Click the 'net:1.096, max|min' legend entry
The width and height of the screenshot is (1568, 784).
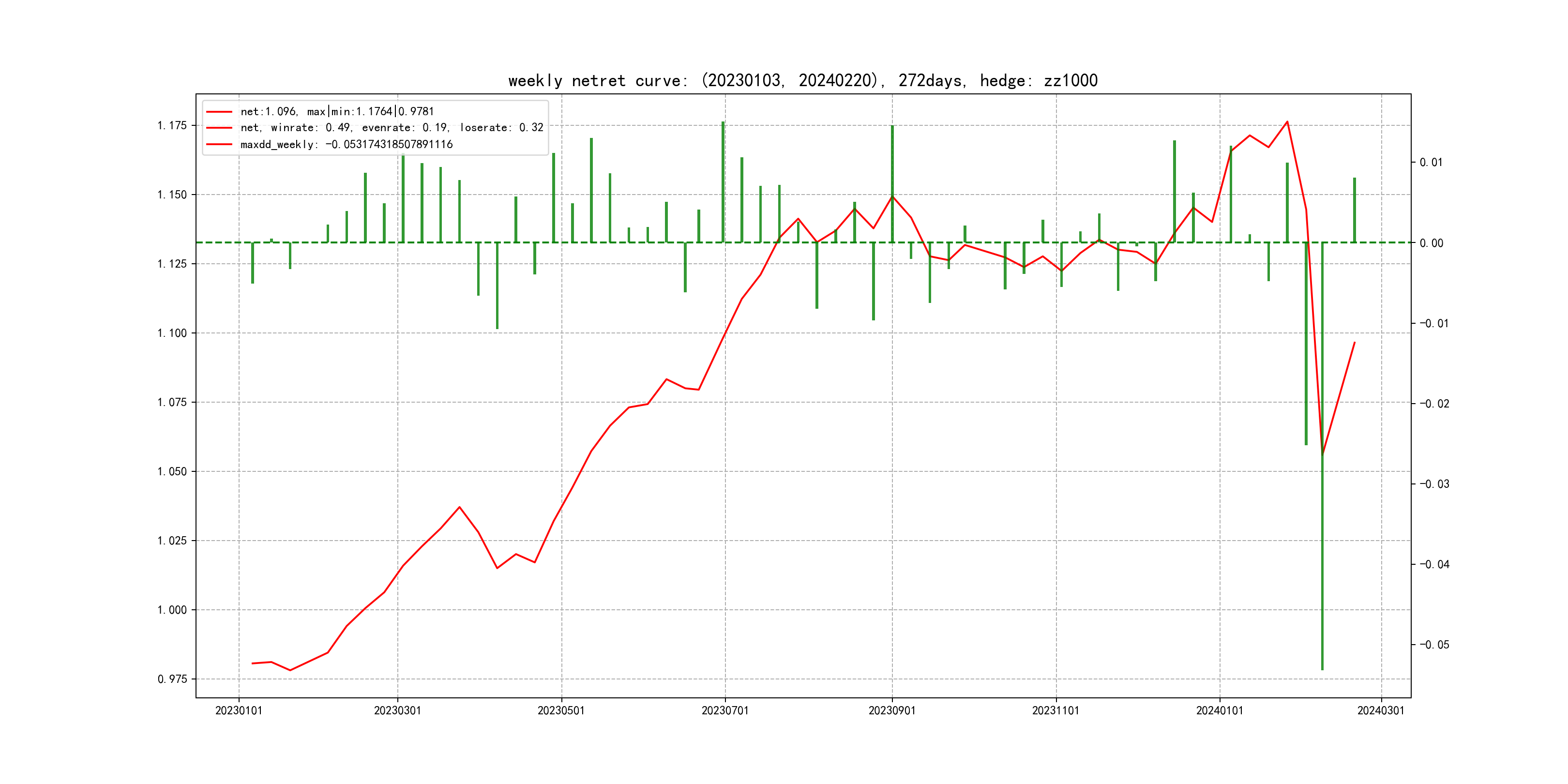337,111
